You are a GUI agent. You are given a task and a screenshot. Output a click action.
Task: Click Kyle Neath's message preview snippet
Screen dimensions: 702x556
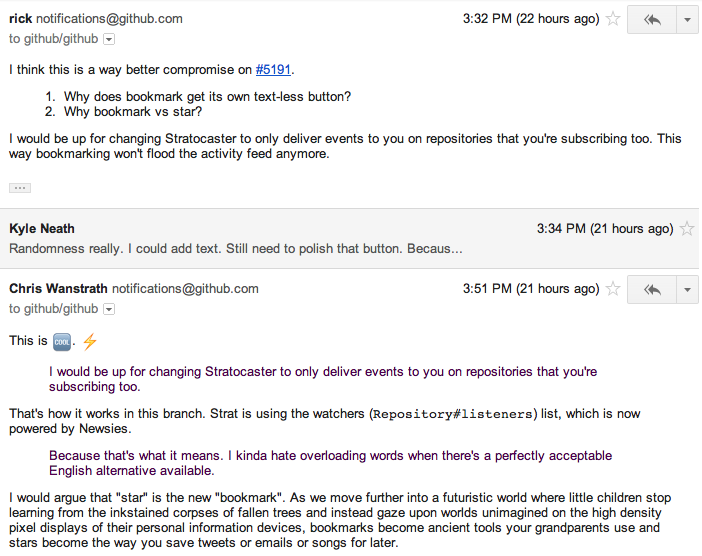click(x=236, y=248)
